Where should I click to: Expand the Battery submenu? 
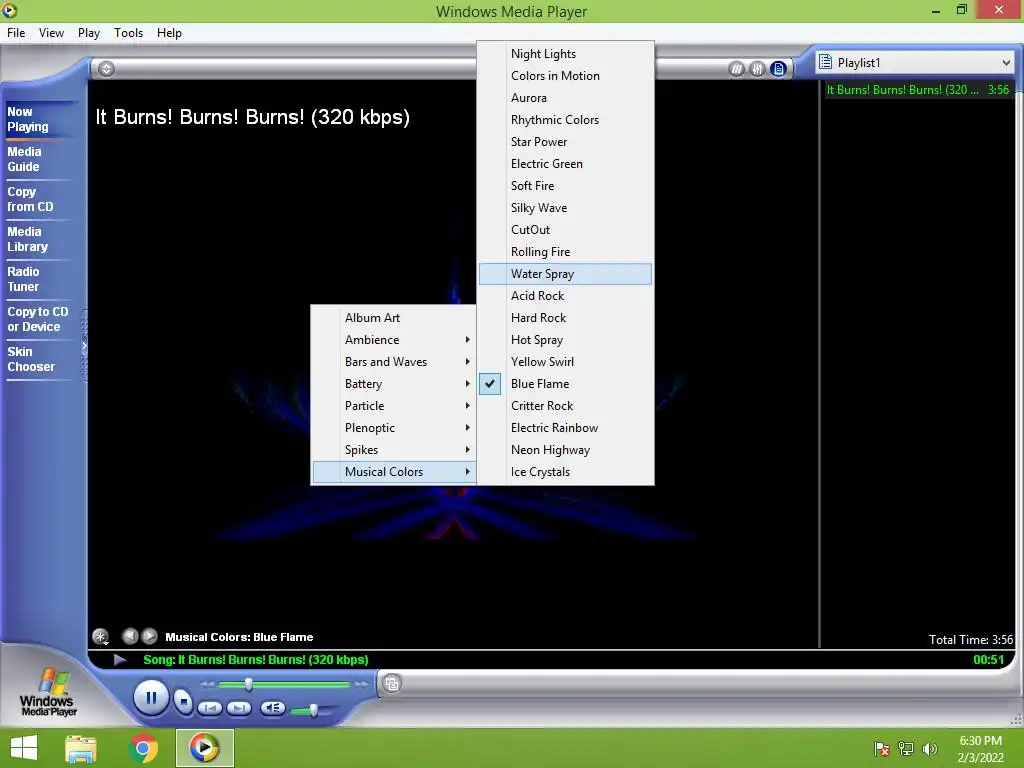coord(394,384)
